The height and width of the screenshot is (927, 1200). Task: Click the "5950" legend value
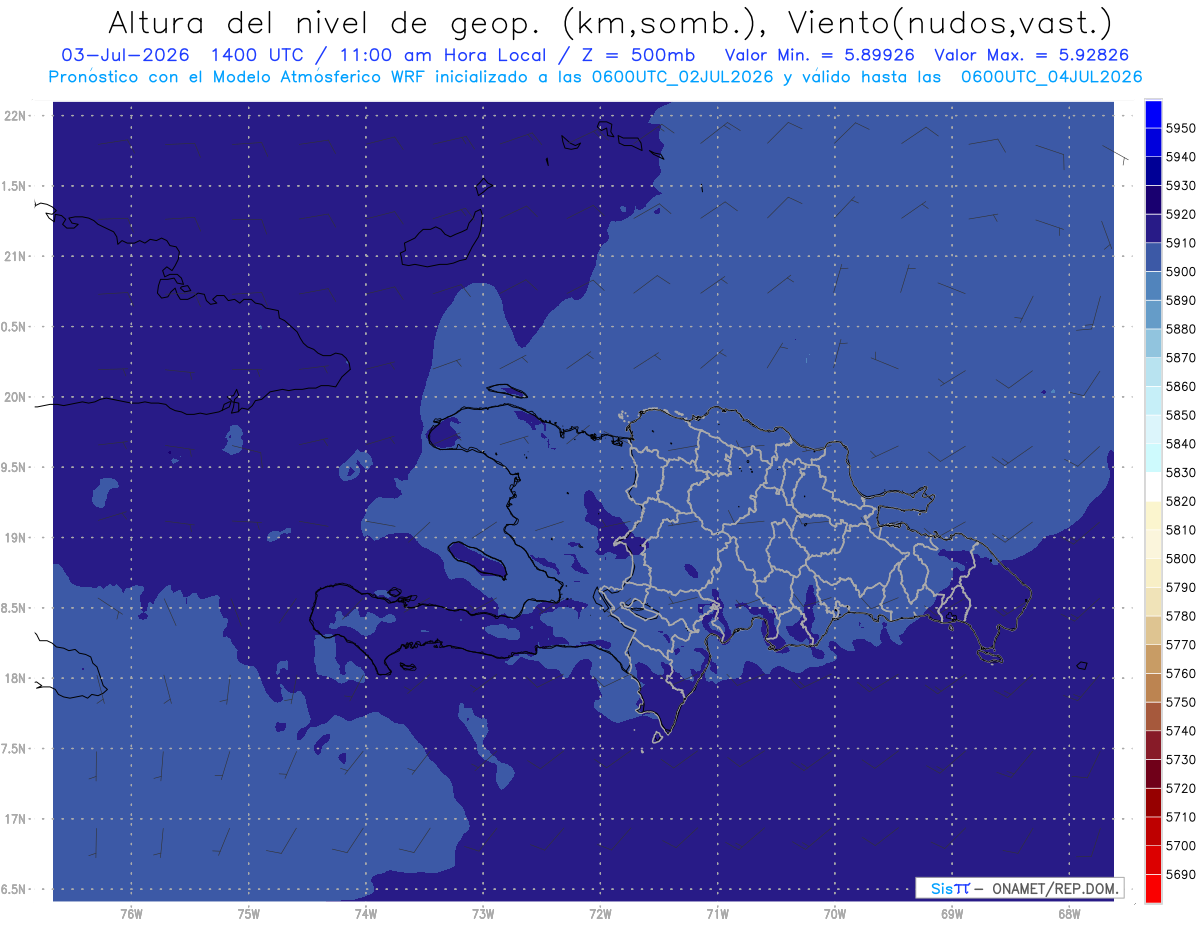click(1181, 128)
